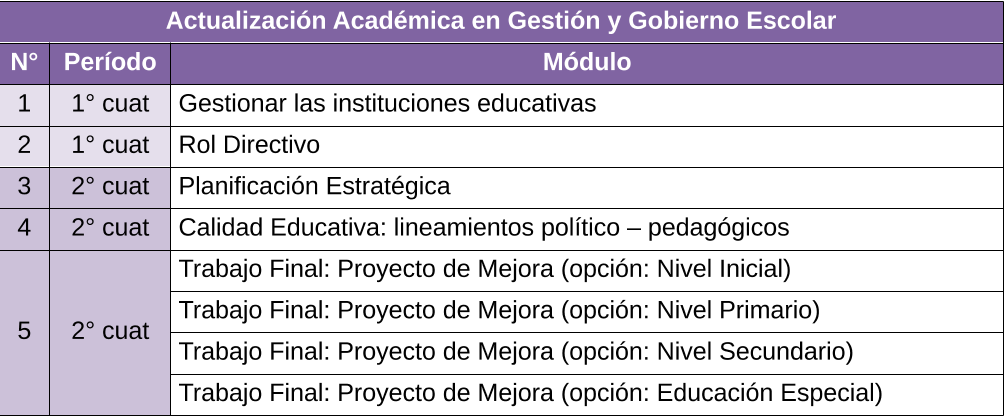The image size is (1007, 417).
Task: Click the merged 2° cuat cell for row 5
Action: pyautogui.click(x=110, y=333)
